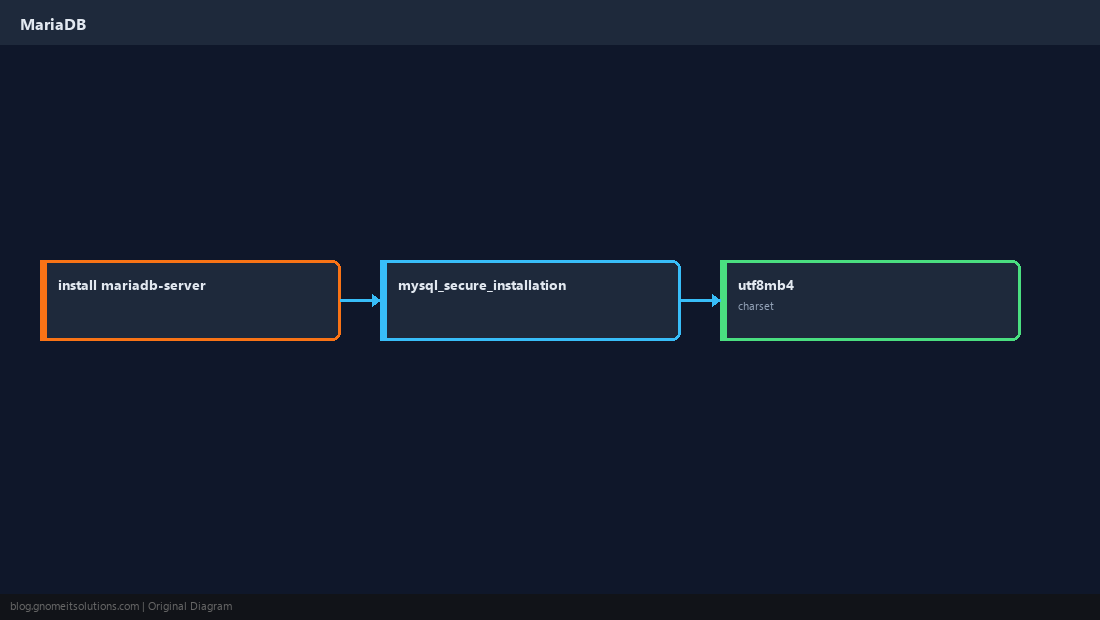Click the arrow from install to mysql_secure_installation

coord(361,300)
